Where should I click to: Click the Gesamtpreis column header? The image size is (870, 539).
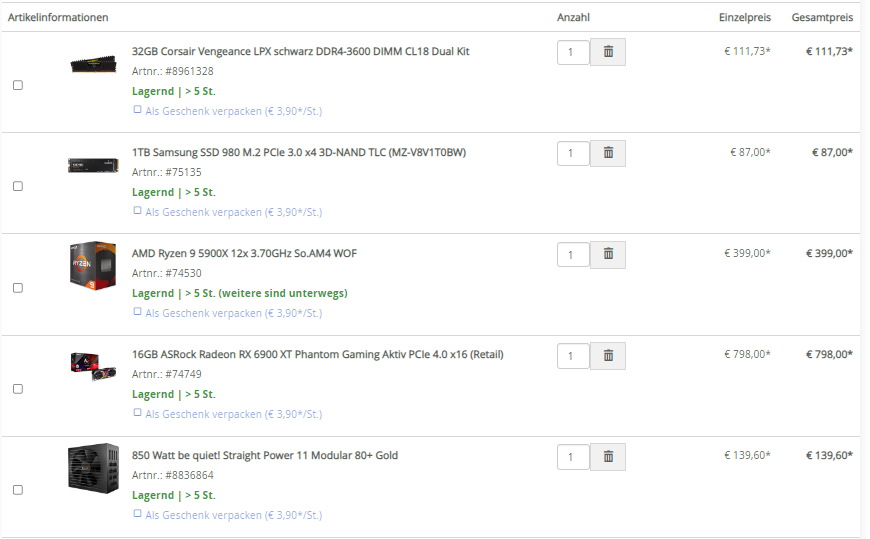822,18
